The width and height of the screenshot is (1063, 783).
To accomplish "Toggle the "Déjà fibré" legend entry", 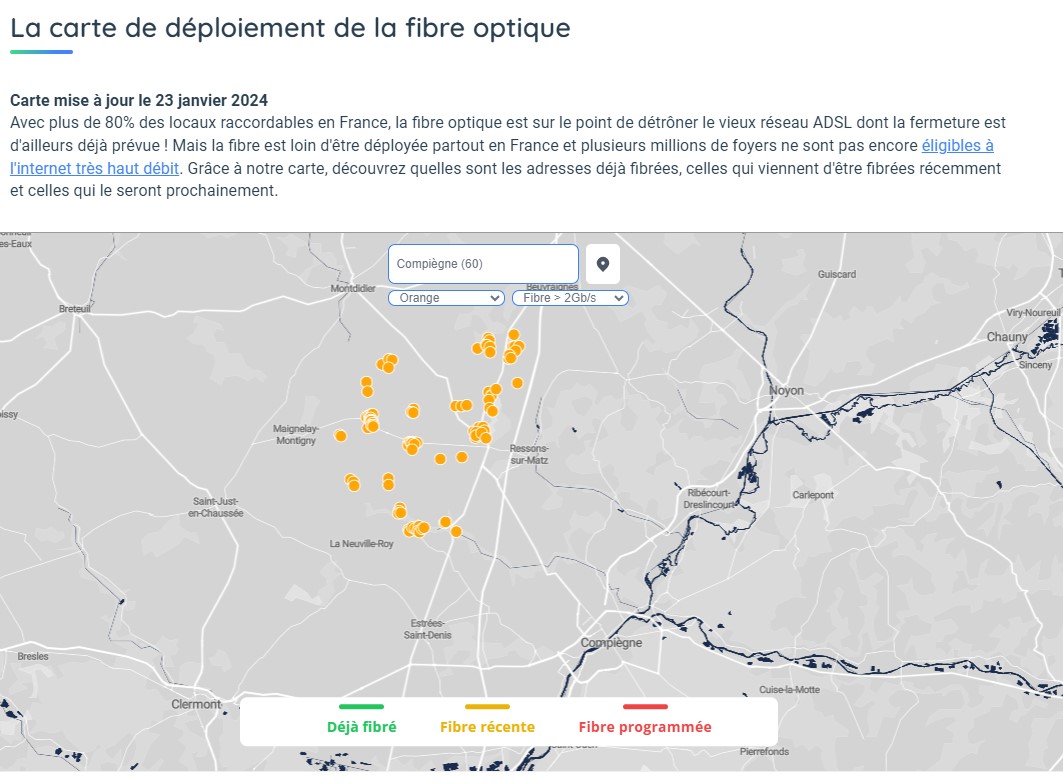I will [x=361, y=727].
